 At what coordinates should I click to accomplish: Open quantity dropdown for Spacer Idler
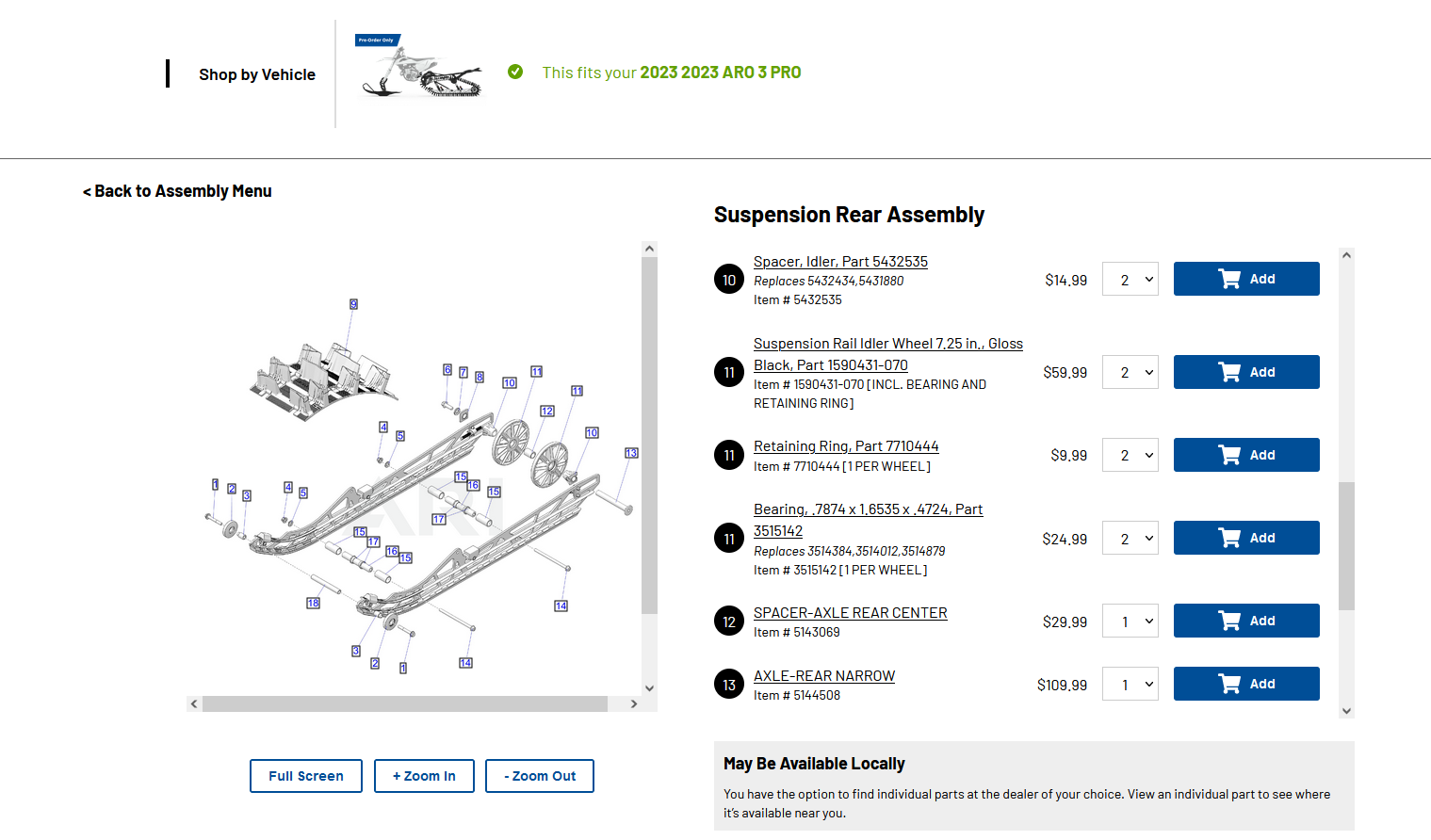coord(1130,280)
